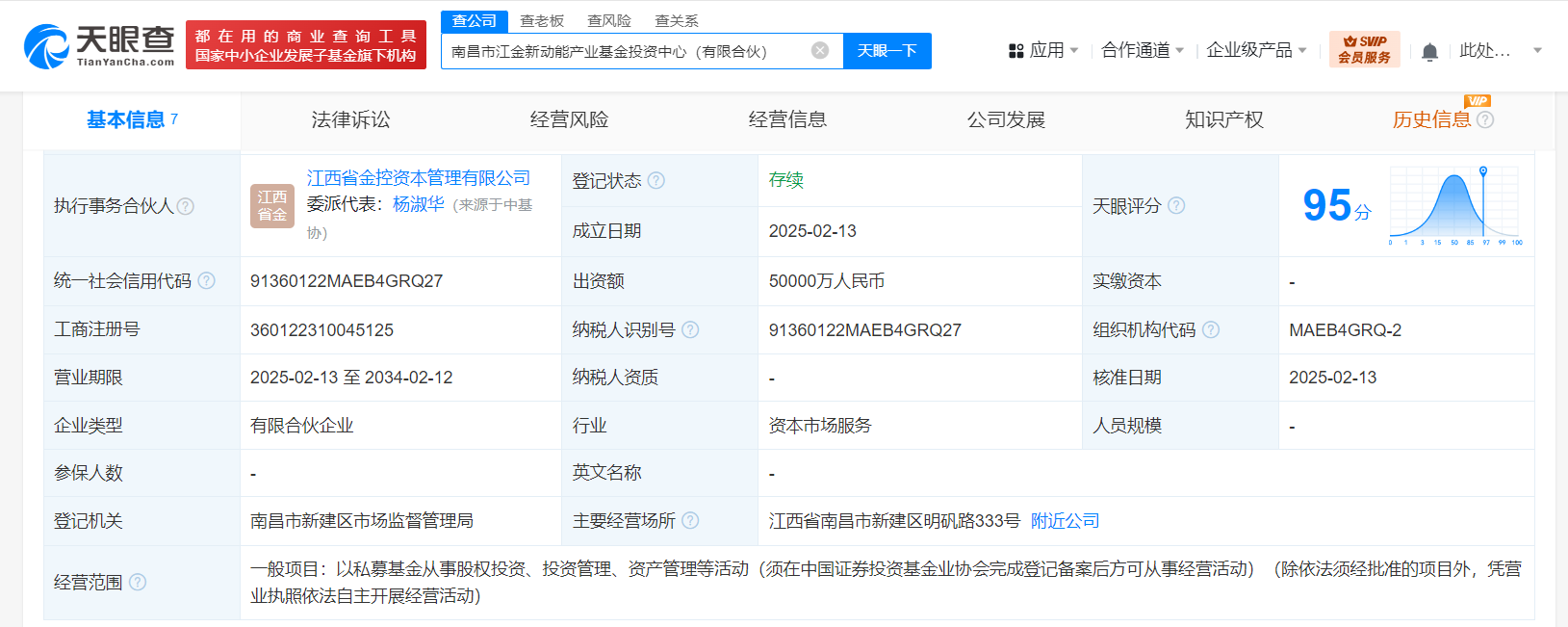Expand the 应用 dropdown menu
The width and height of the screenshot is (1568, 627).
point(1043,51)
